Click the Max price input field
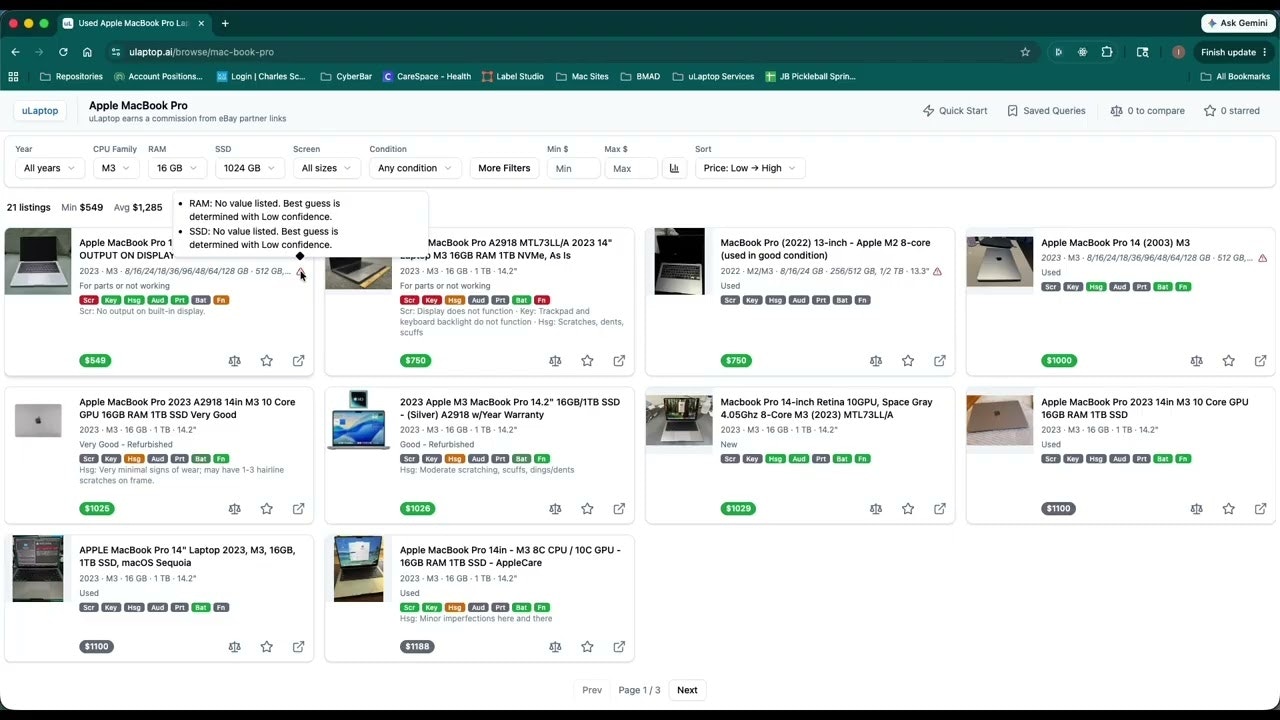Screen dimensions: 1280x720 tap(631, 168)
